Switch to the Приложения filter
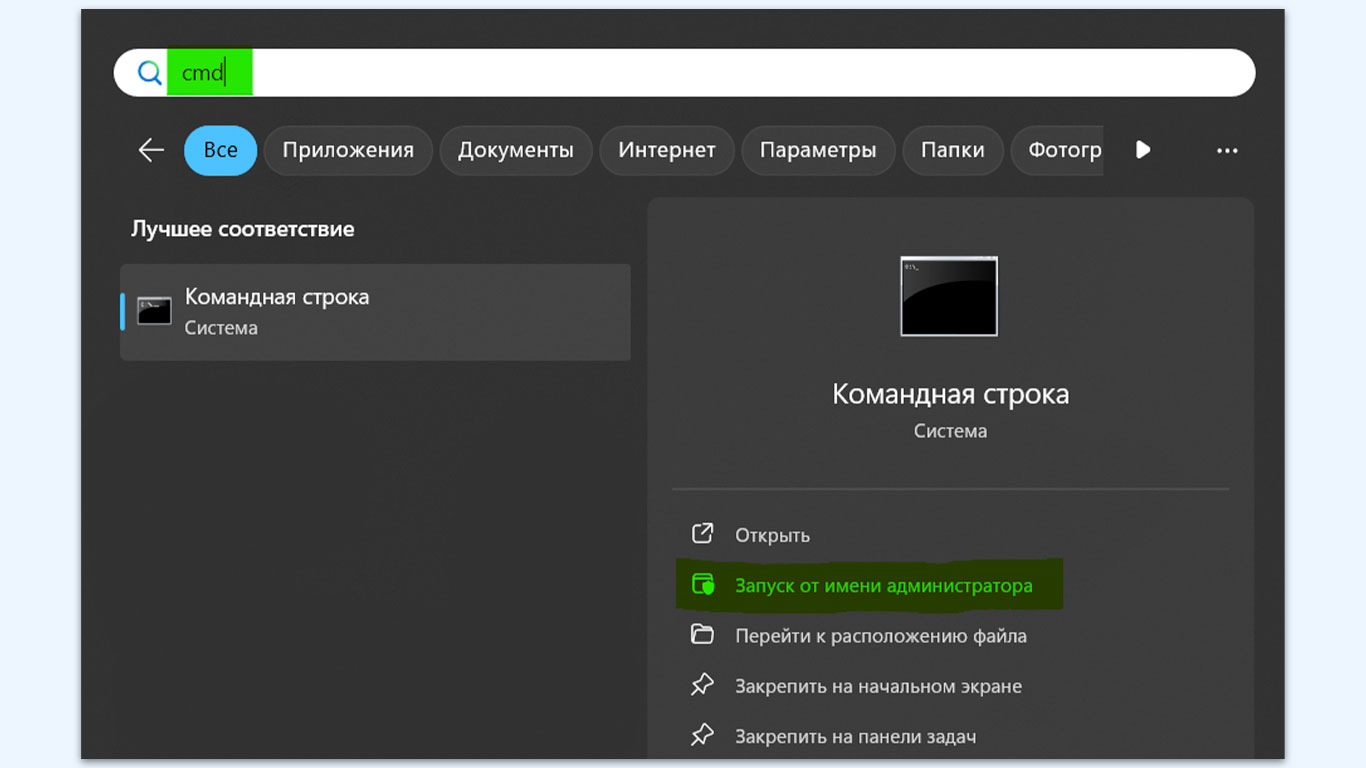1366x768 pixels. pos(348,150)
